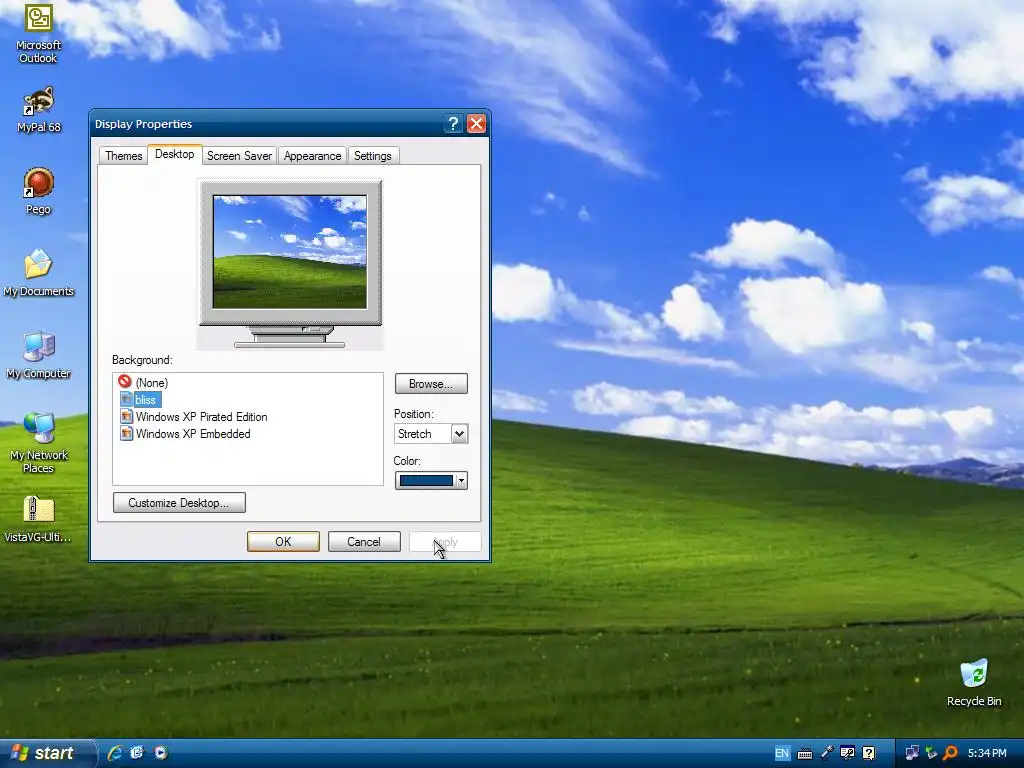Click the microphone icon in language bar

pyautogui.click(x=827, y=753)
